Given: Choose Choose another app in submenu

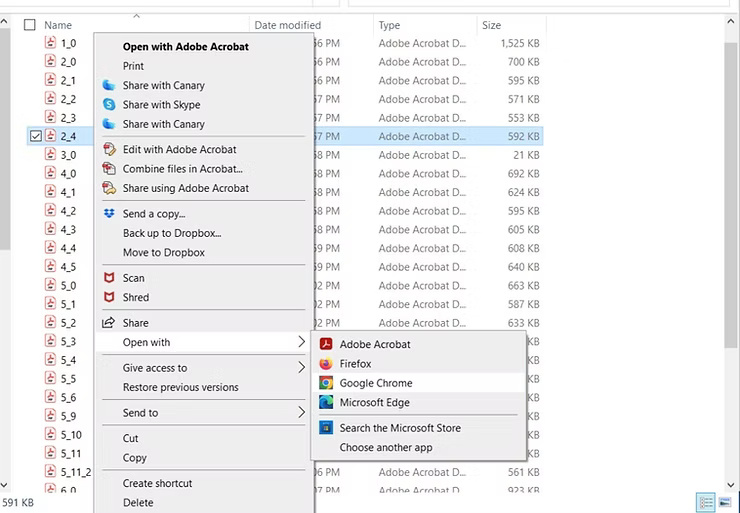Looking at the screenshot, I should click(x=386, y=447).
